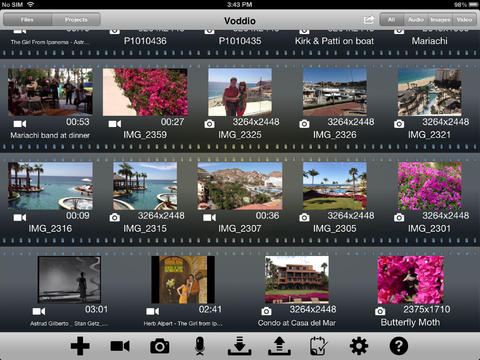Image resolution: width=480 pixels, height=360 pixels.
Task: Select the Projects tab
Action: click(76, 20)
